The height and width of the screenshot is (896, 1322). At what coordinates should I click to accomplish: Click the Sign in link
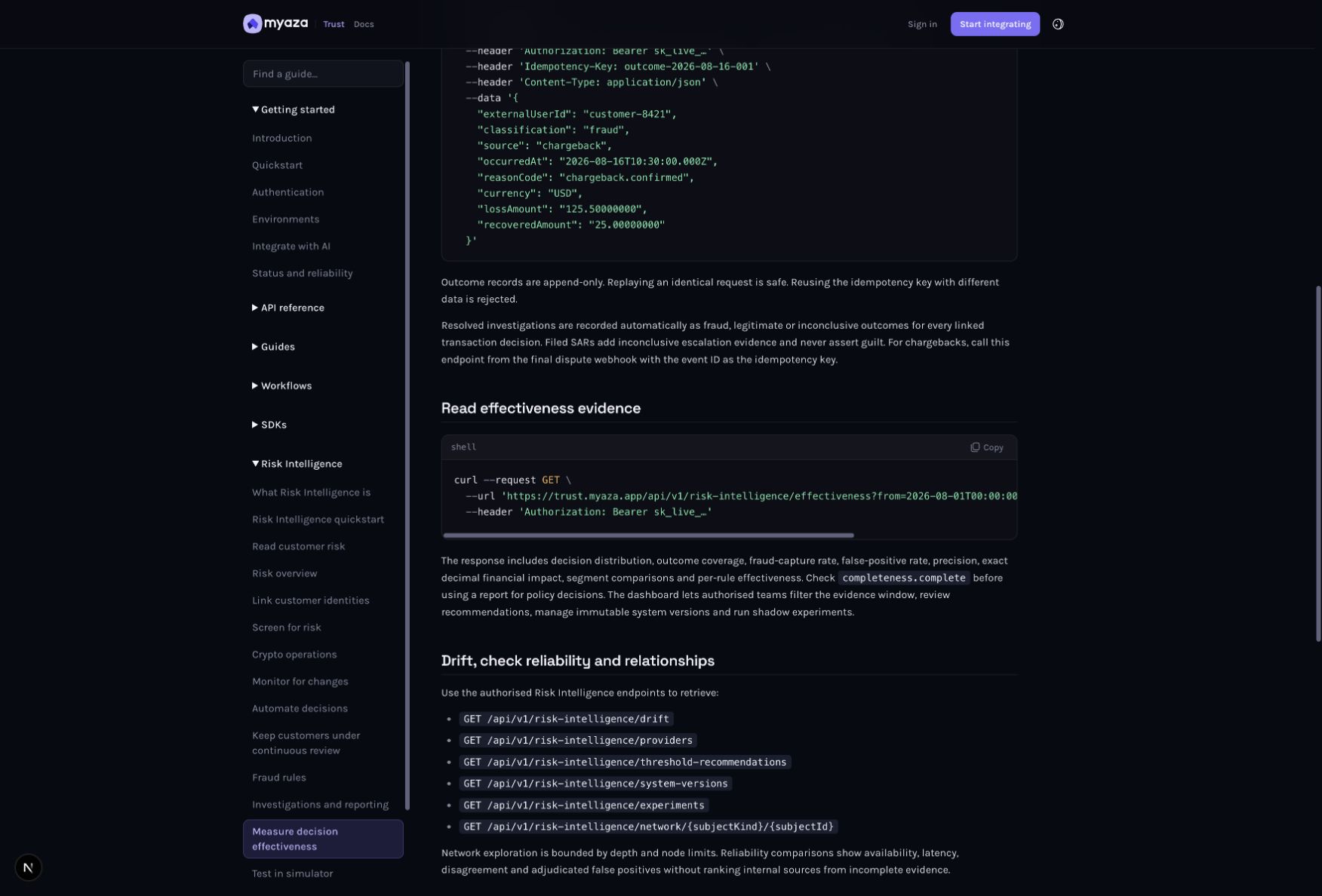(x=922, y=24)
